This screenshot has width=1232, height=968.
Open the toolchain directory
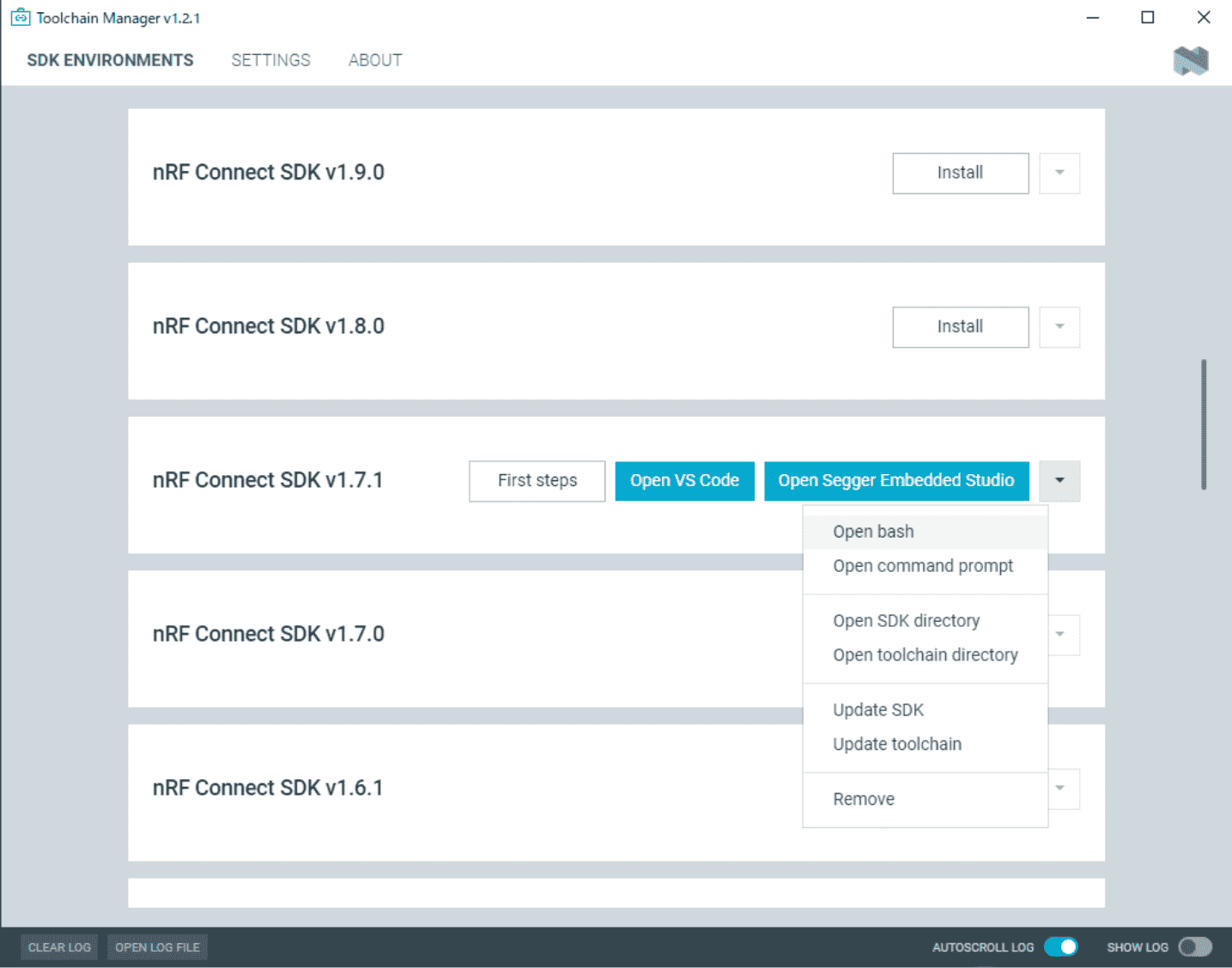coord(926,654)
